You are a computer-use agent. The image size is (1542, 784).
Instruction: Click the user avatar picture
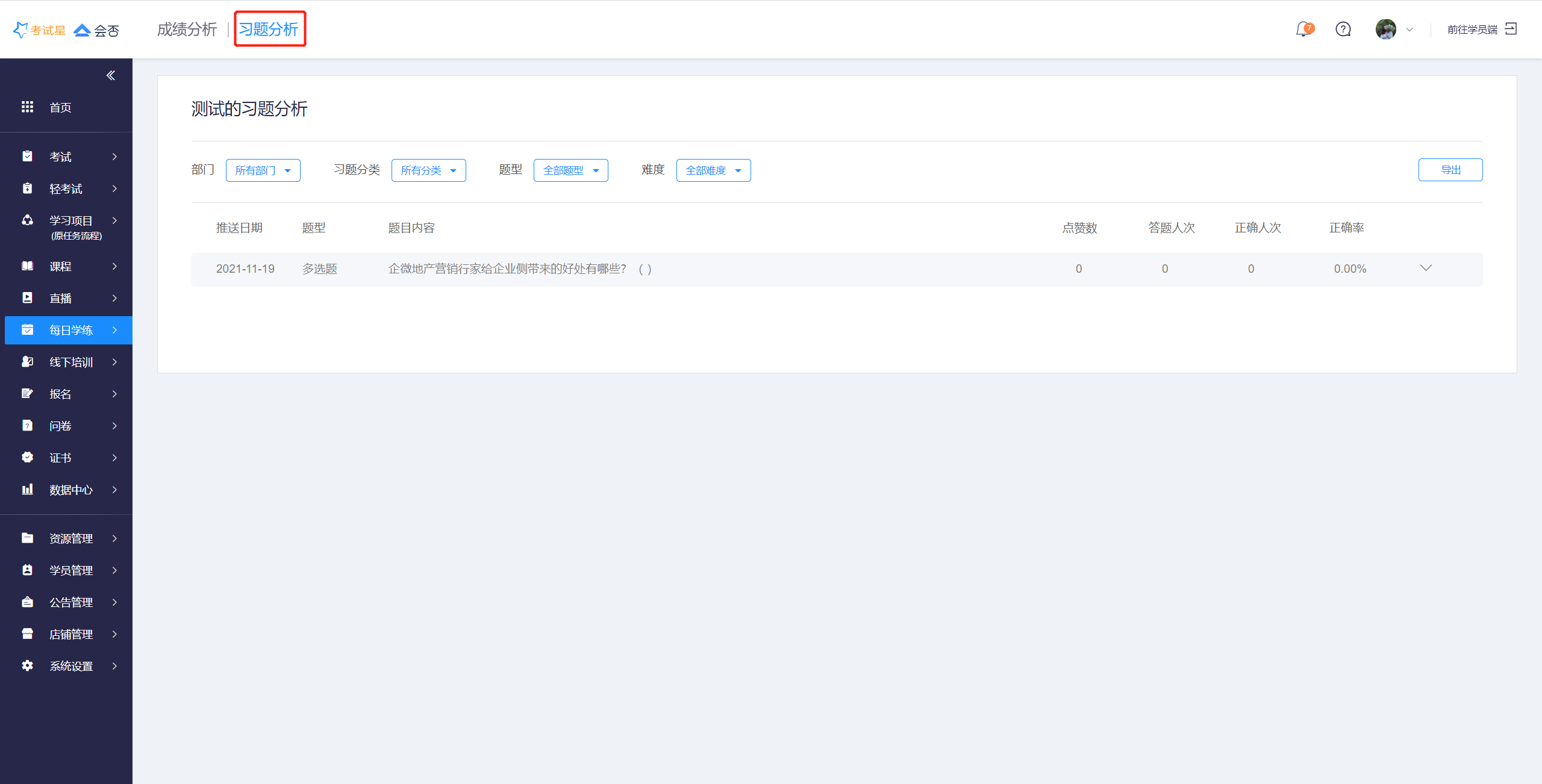pyautogui.click(x=1385, y=29)
